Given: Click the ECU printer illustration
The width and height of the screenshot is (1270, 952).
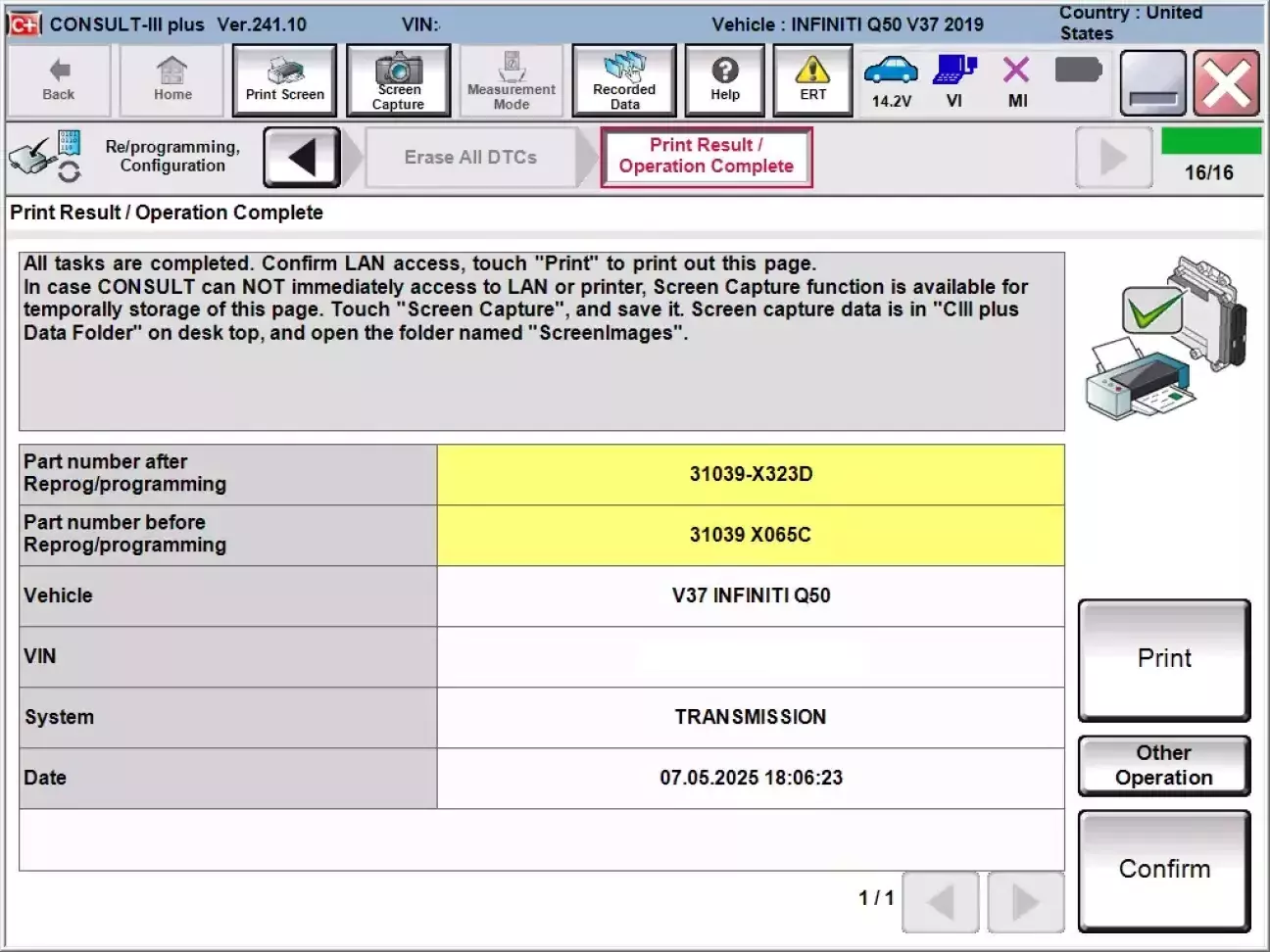Looking at the screenshot, I should click(x=1165, y=338).
